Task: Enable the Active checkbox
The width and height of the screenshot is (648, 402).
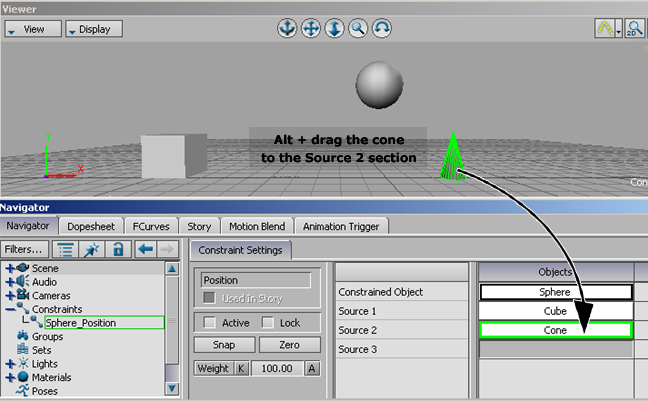Action: click(x=209, y=323)
